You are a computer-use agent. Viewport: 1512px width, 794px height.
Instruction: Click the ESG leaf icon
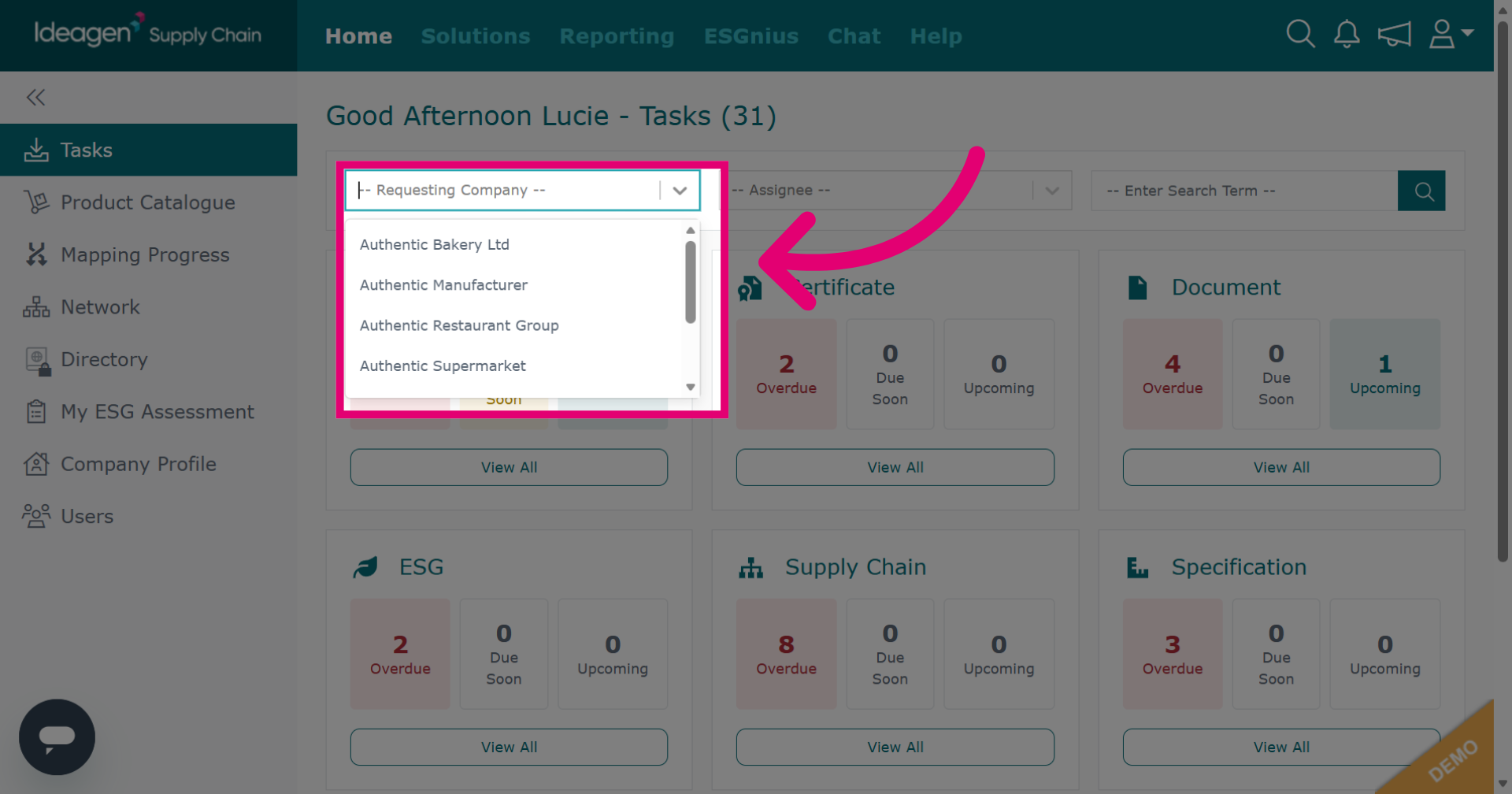tap(365, 567)
